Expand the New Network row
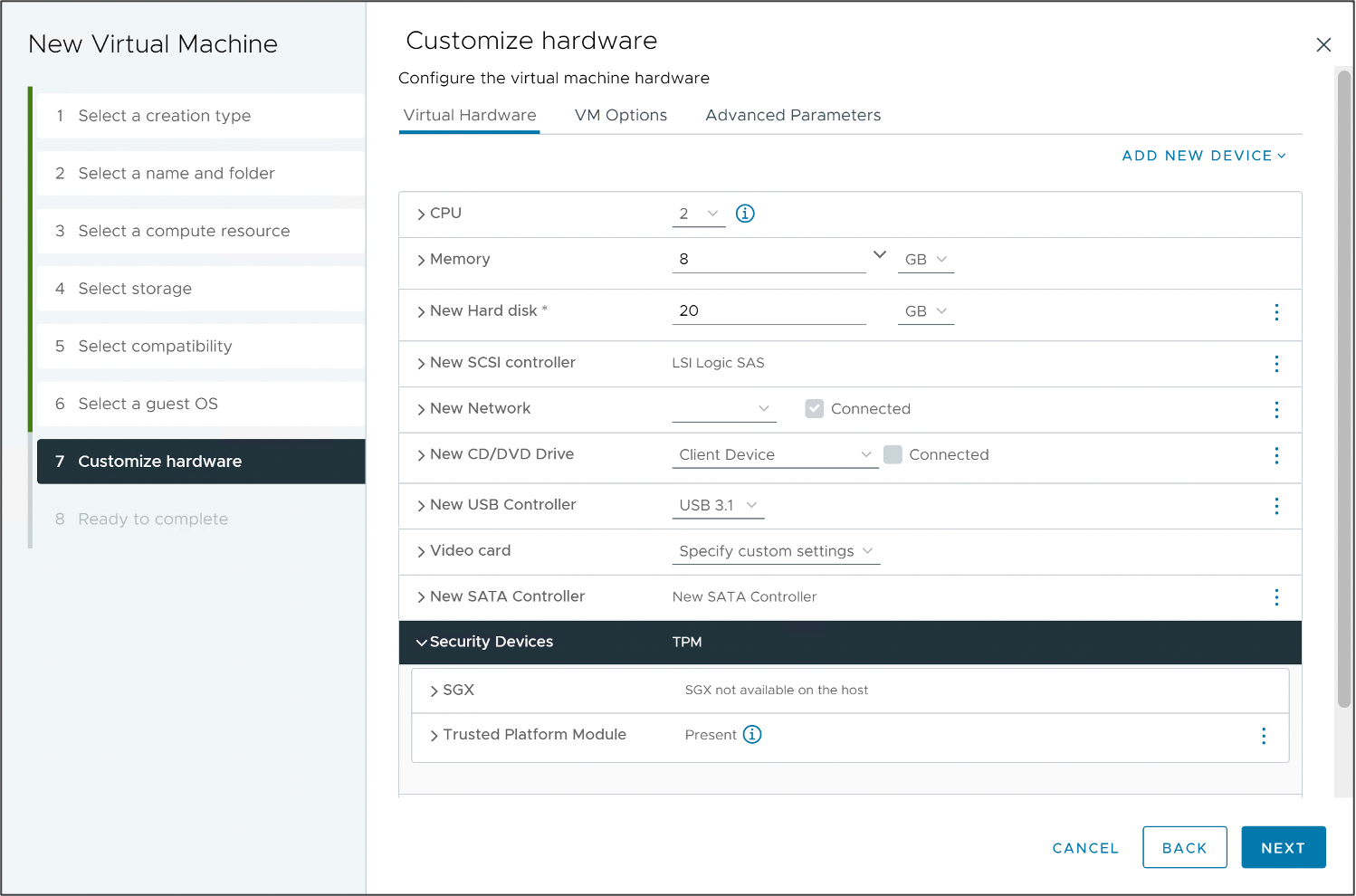Viewport: 1356px width, 896px height. (x=421, y=410)
